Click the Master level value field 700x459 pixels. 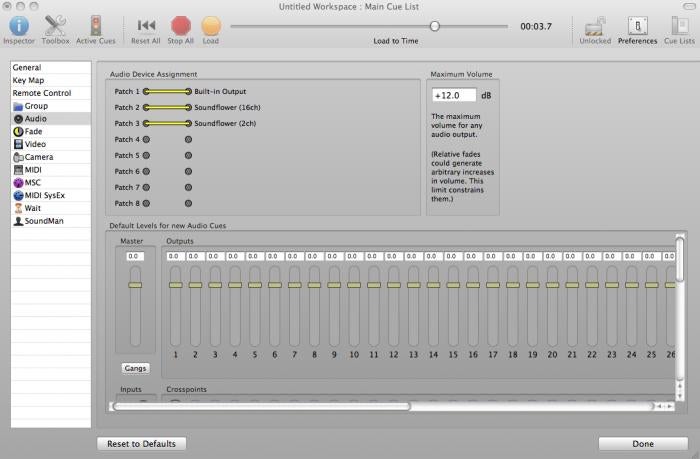135,256
